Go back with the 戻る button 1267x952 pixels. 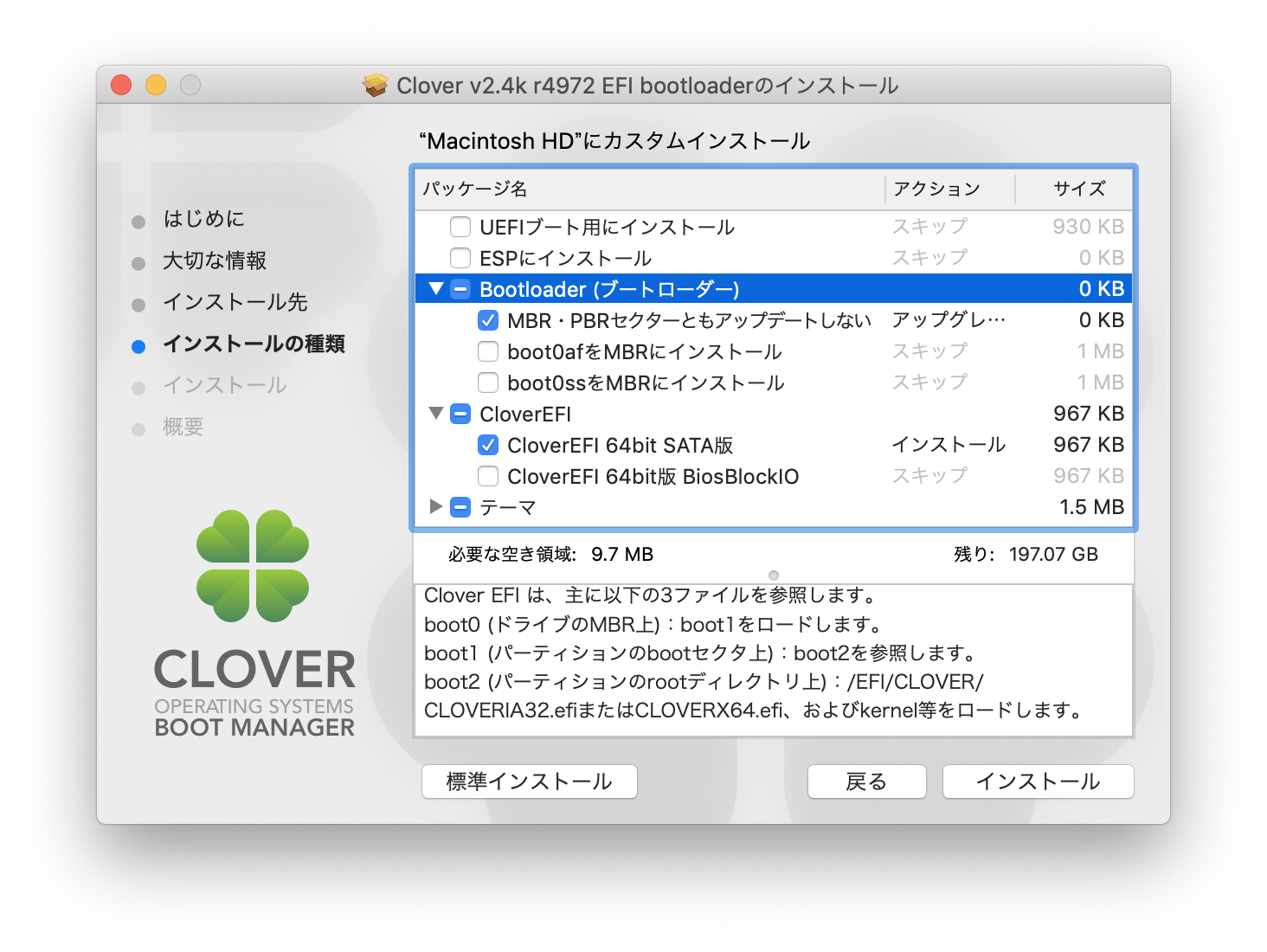tap(866, 782)
